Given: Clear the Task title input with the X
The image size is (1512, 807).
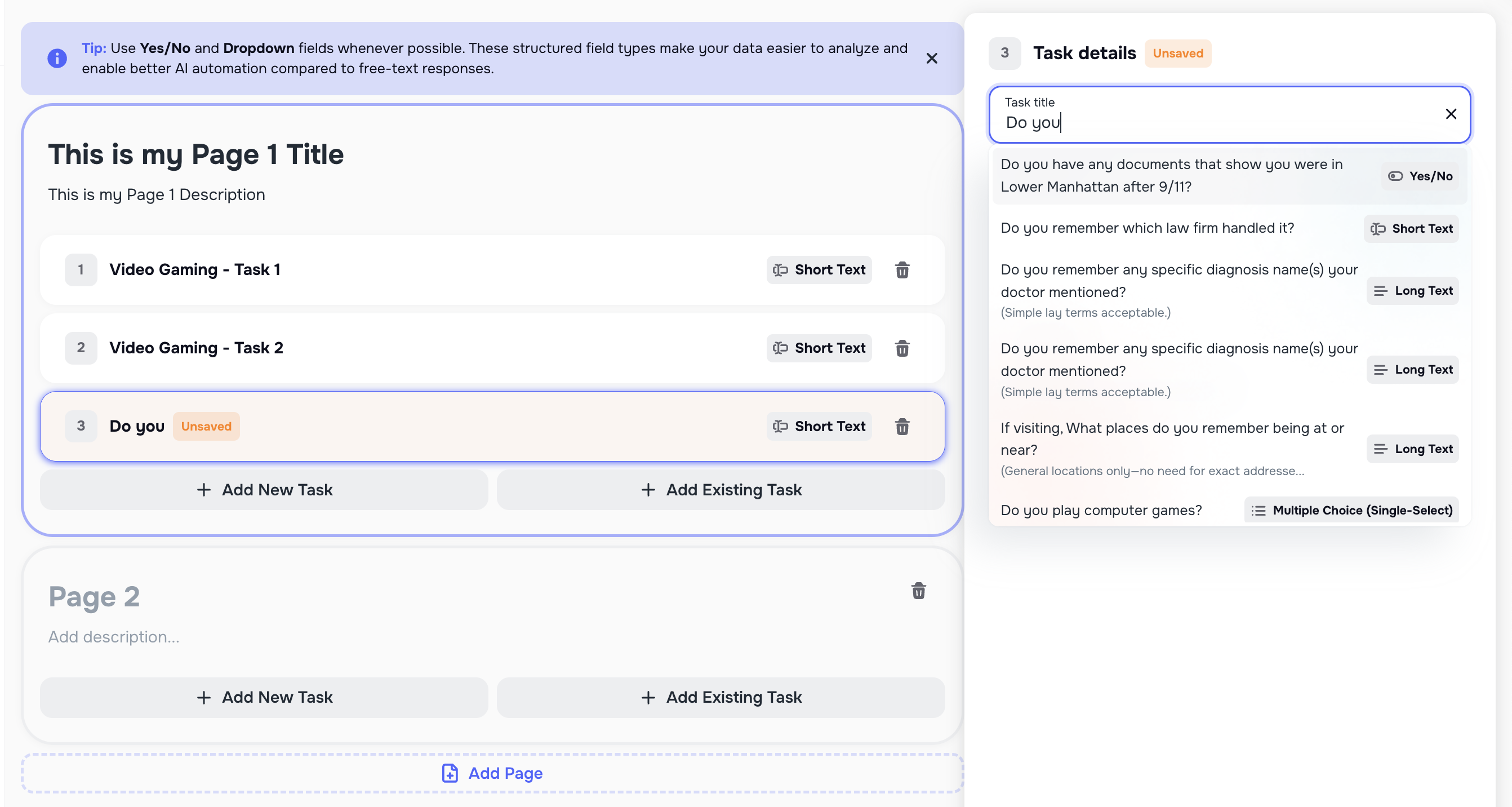Looking at the screenshot, I should (1452, 114).
